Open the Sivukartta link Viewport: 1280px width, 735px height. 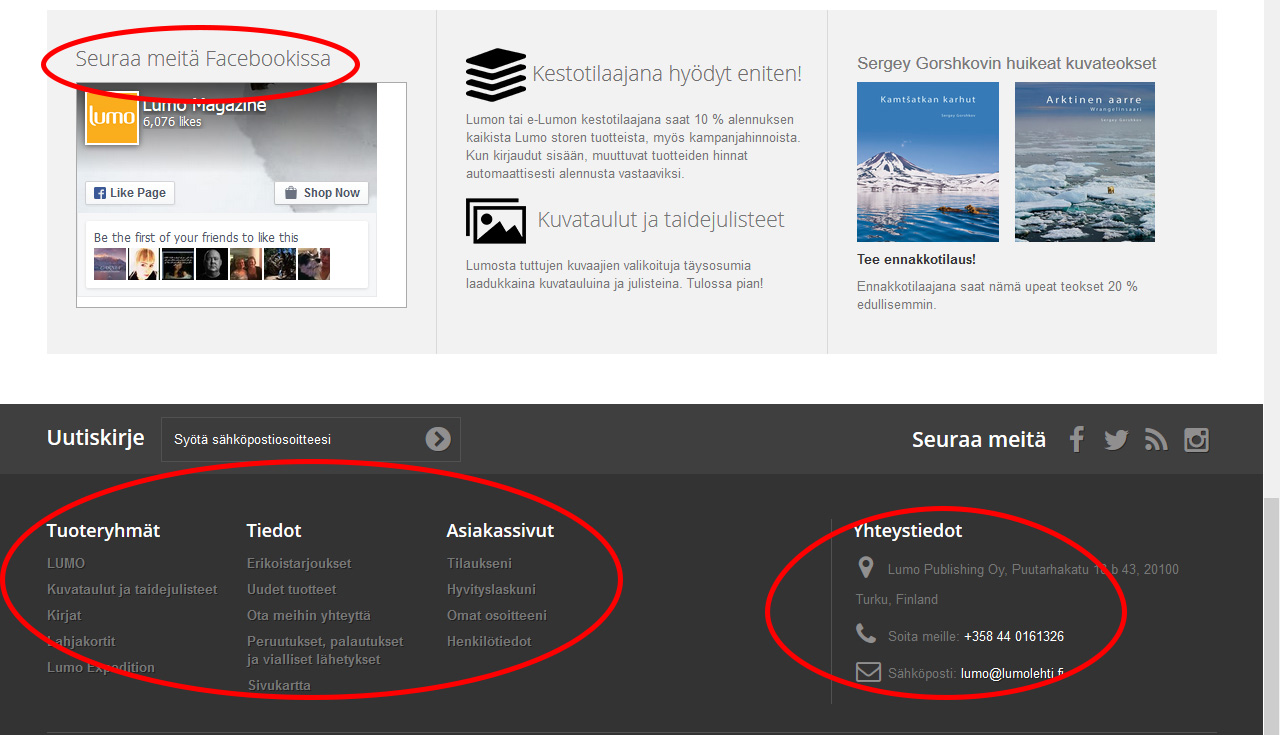(279, 685)
